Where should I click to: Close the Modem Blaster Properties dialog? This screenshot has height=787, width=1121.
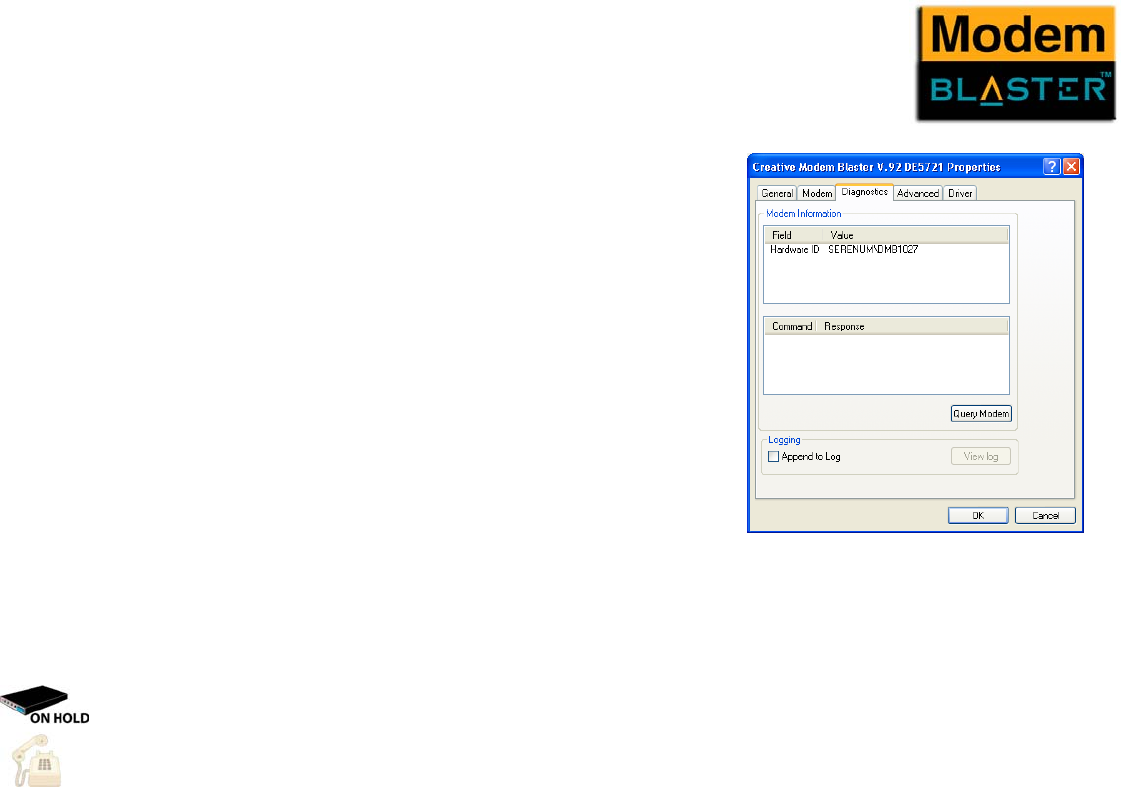click(1071, 167)
